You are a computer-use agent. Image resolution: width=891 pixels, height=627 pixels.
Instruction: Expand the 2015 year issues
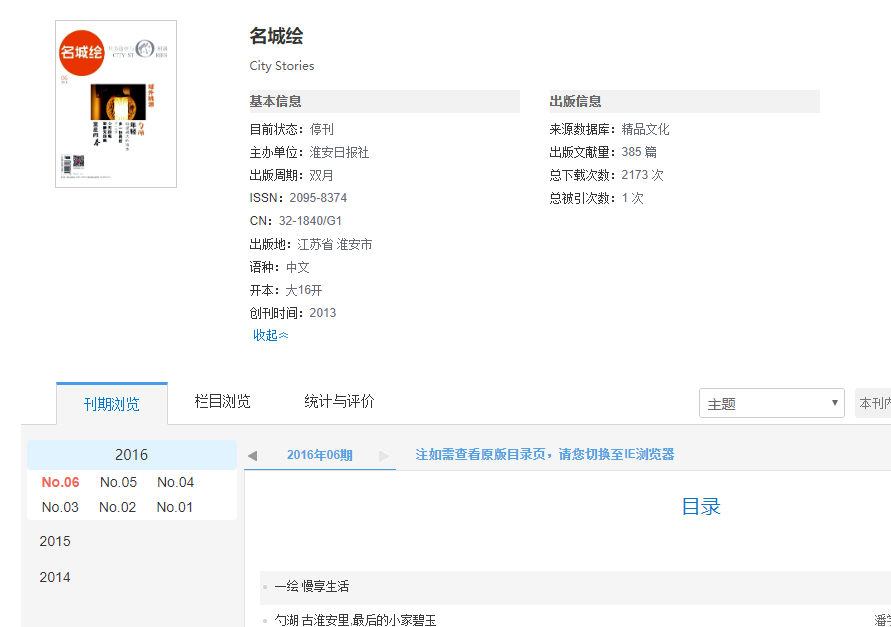[x=55, y=541]
